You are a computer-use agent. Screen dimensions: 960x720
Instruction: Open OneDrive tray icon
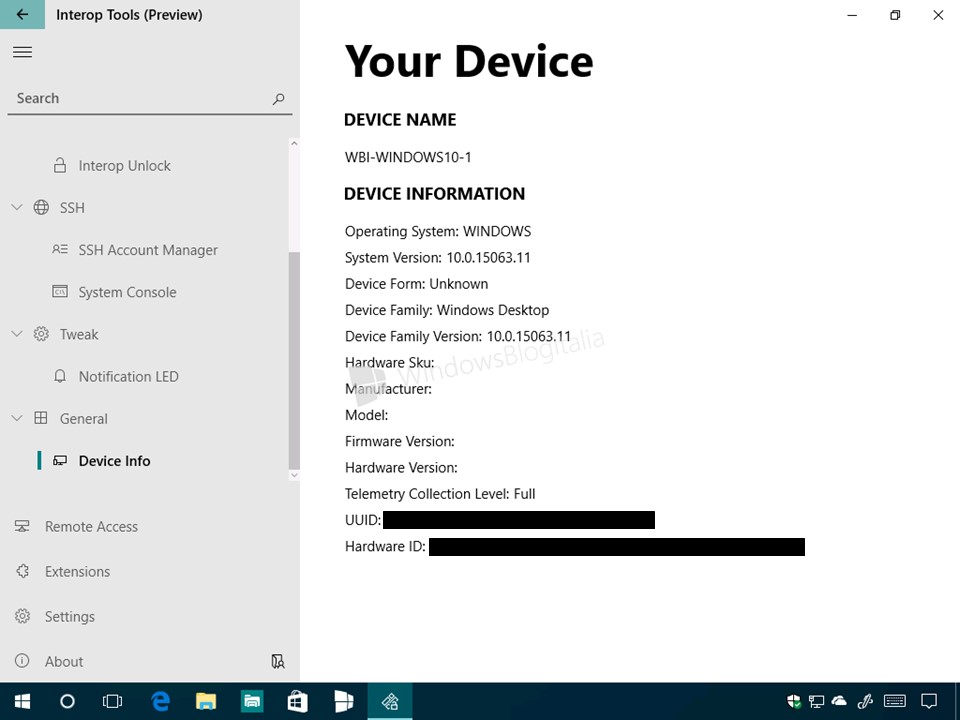pos(839,701)
